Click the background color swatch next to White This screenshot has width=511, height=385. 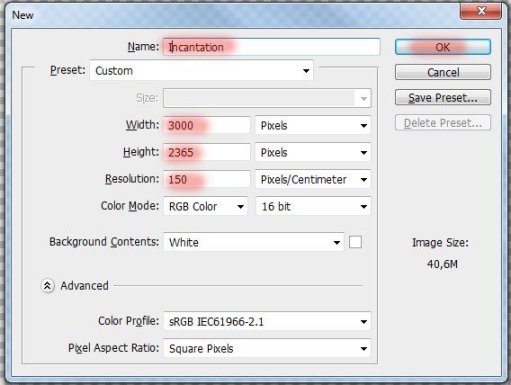click(355, 242)
